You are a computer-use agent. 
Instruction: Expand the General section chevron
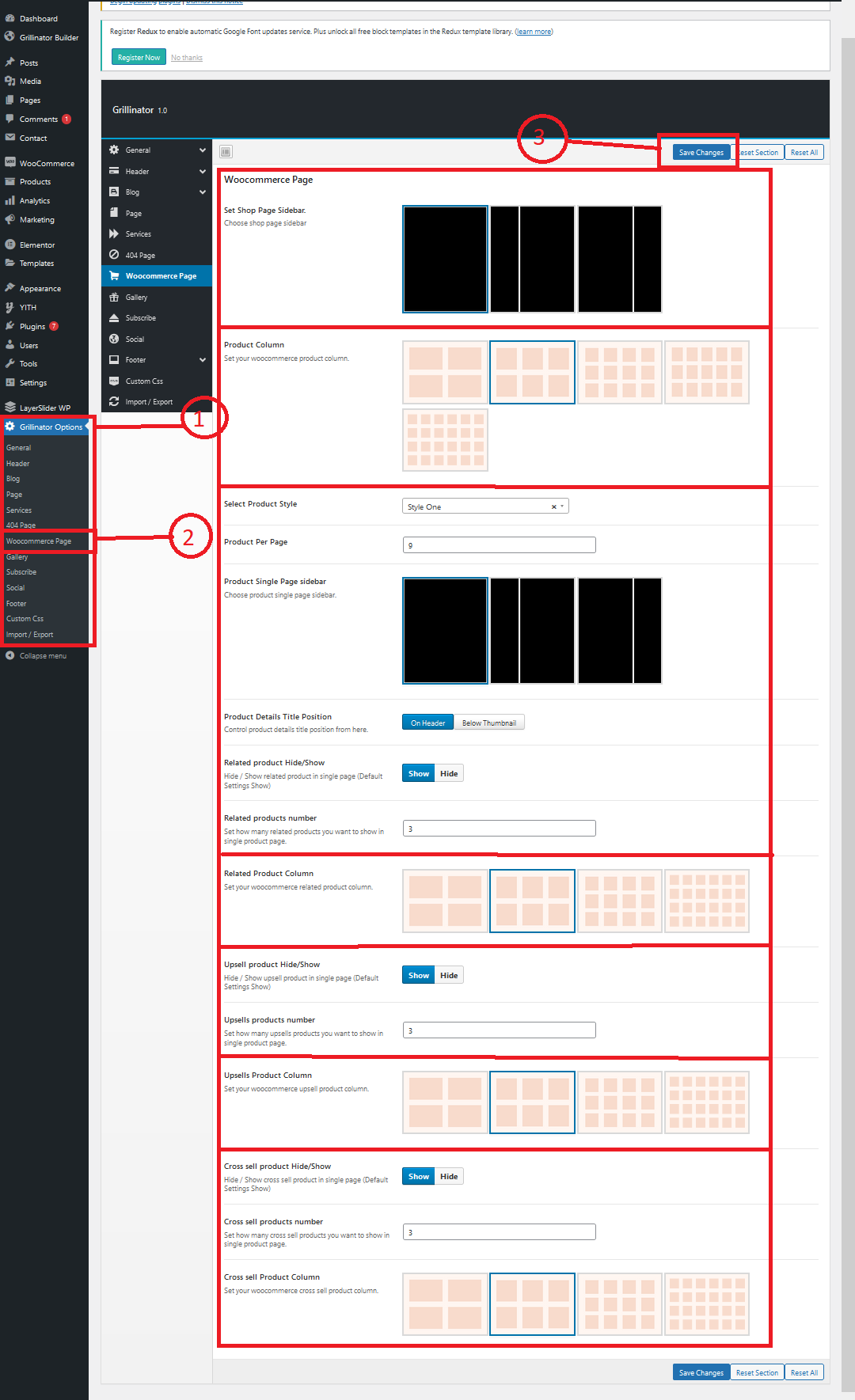coord(203,150)
